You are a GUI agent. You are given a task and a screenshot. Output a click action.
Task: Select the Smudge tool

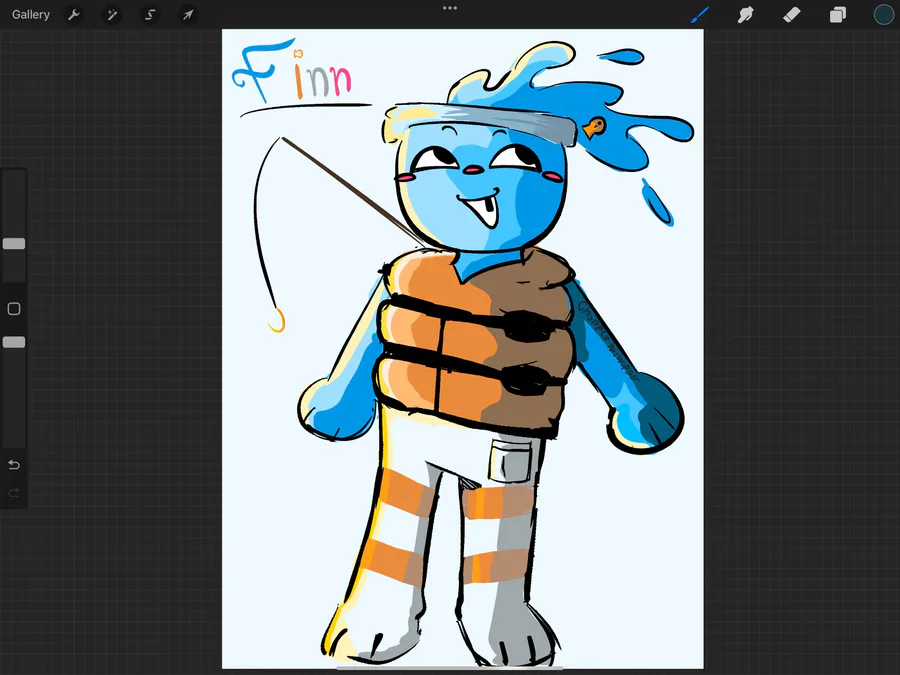(x=746, y=14)
